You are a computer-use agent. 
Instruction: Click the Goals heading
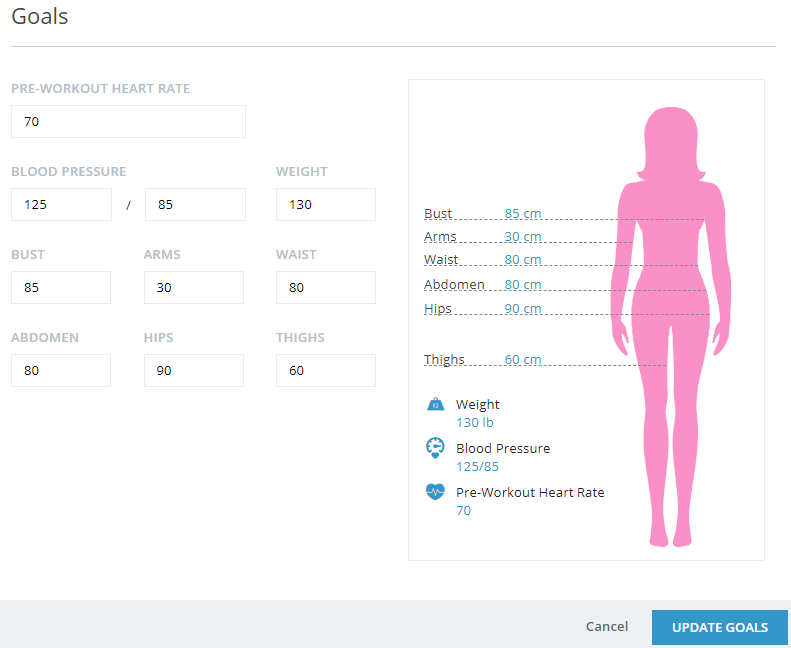[39, 16]
